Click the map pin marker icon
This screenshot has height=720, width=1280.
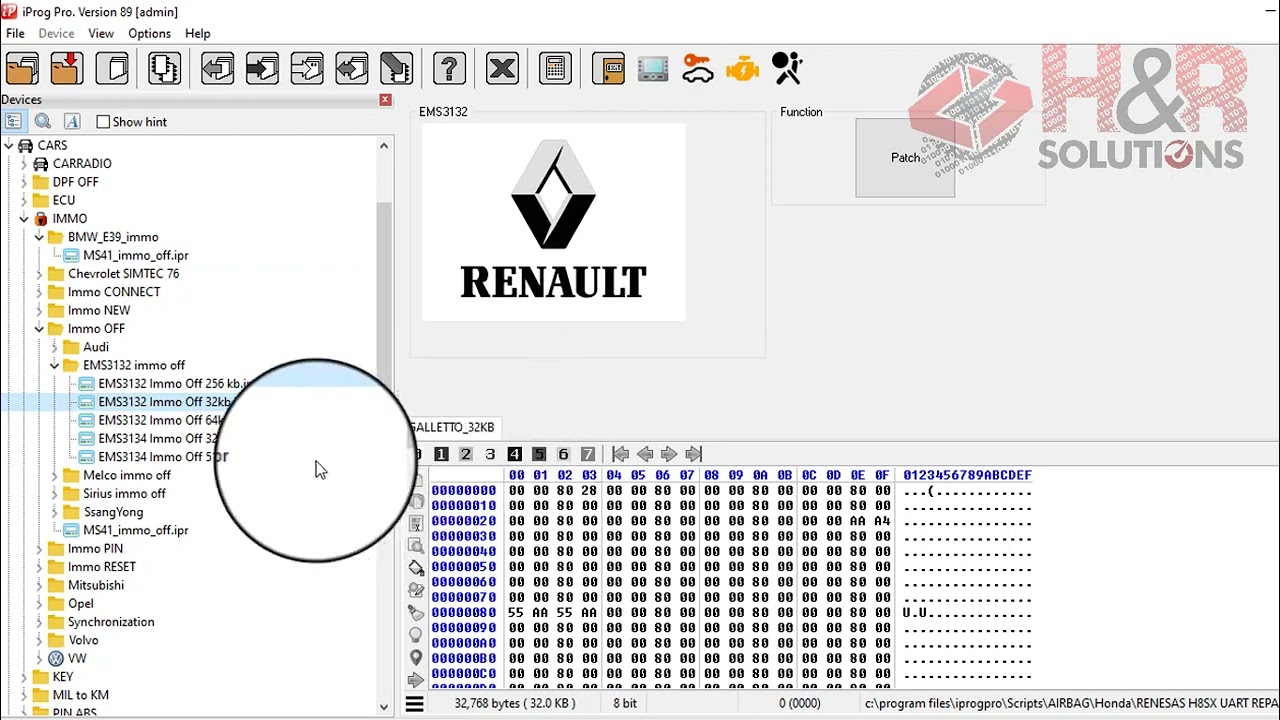(x=416, y=657)
